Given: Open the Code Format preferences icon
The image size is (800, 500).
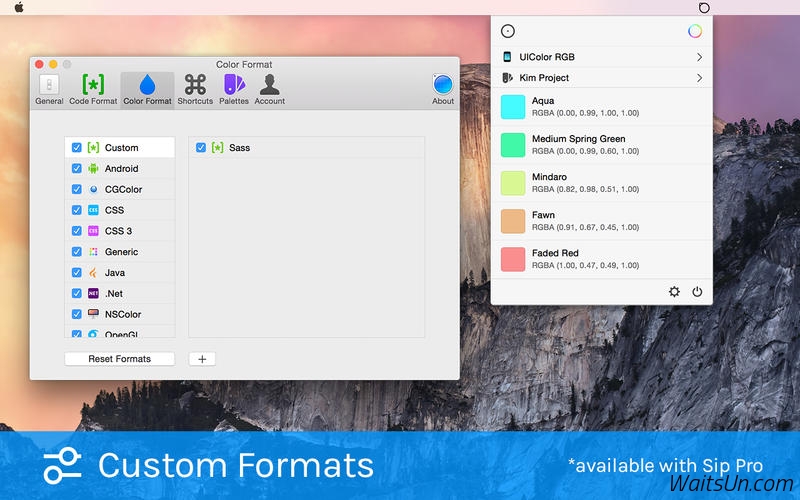Looking at the screenshot, I should 93,85.
